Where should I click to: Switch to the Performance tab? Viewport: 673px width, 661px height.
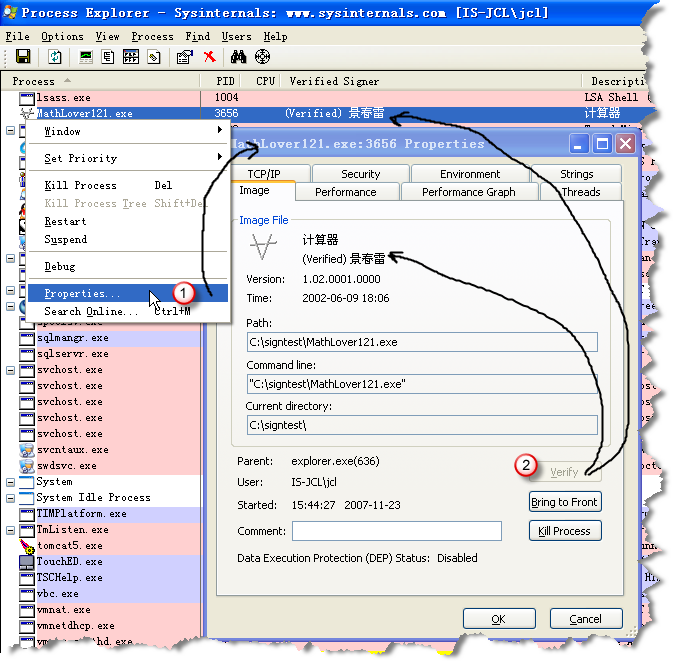point(346,192)
